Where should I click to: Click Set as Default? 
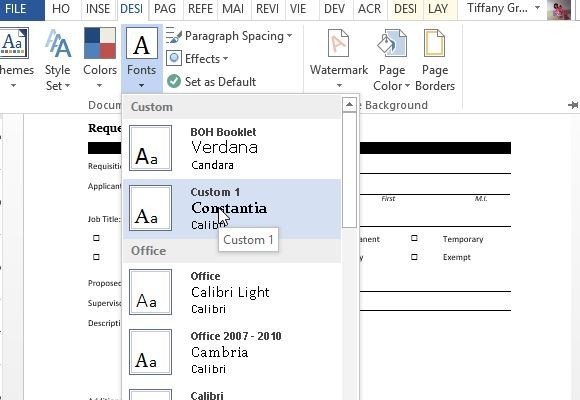[x=212, y=81]
